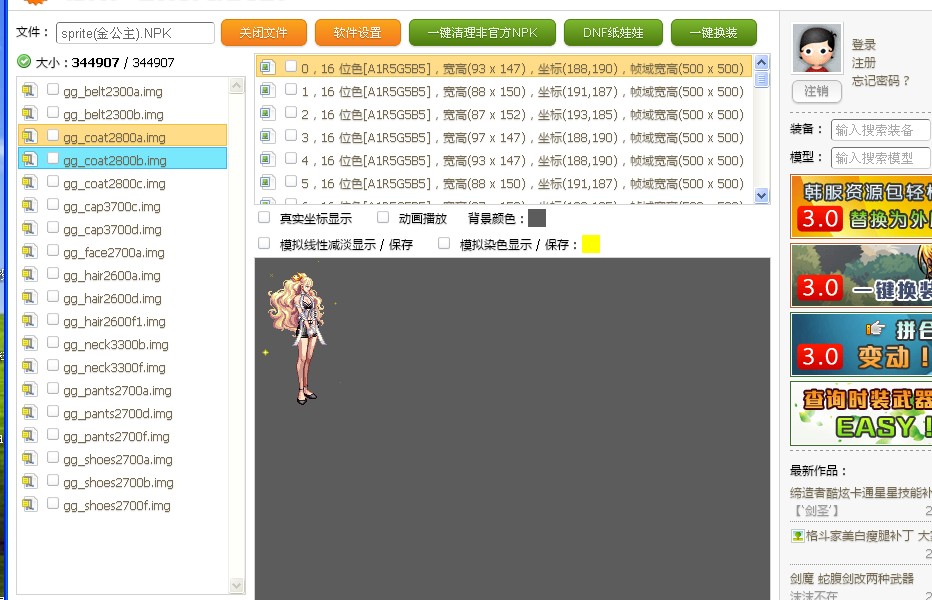Click the file icon beside gg_pants2700d.img
Screen dimensions: 932x600
[x=29, y=413]
